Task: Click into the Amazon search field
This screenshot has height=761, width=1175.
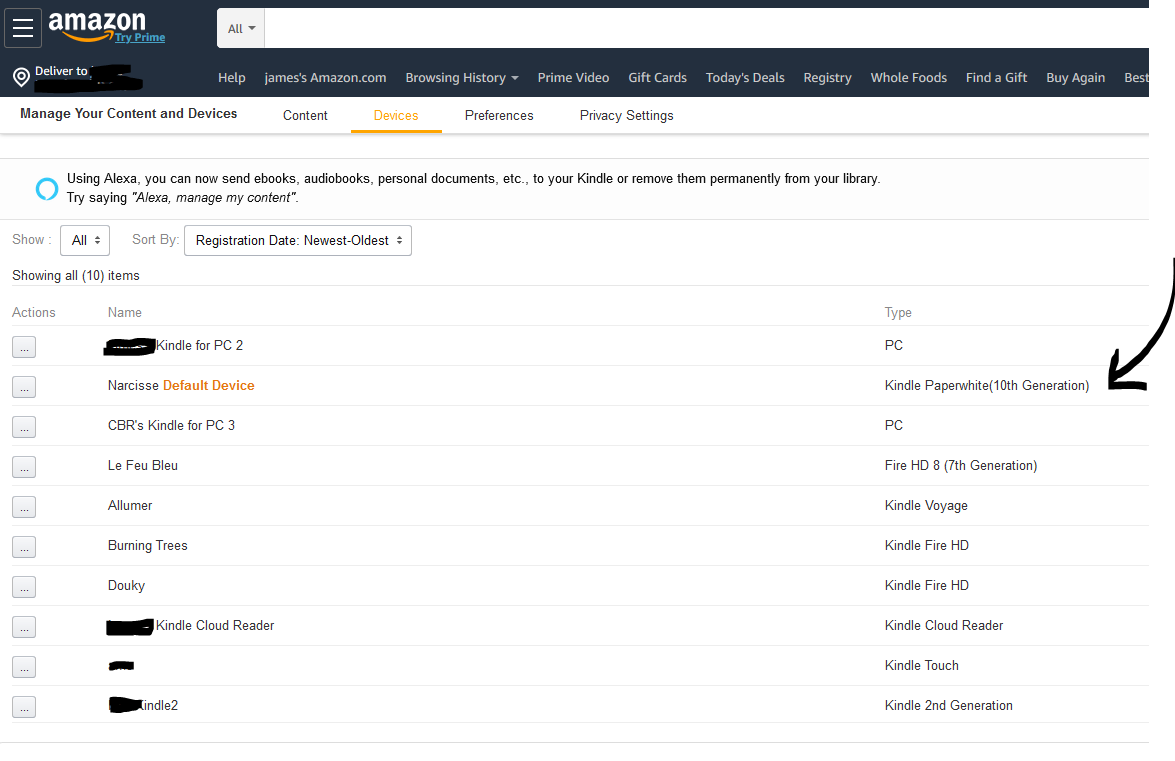Action: tap(706, 28)
